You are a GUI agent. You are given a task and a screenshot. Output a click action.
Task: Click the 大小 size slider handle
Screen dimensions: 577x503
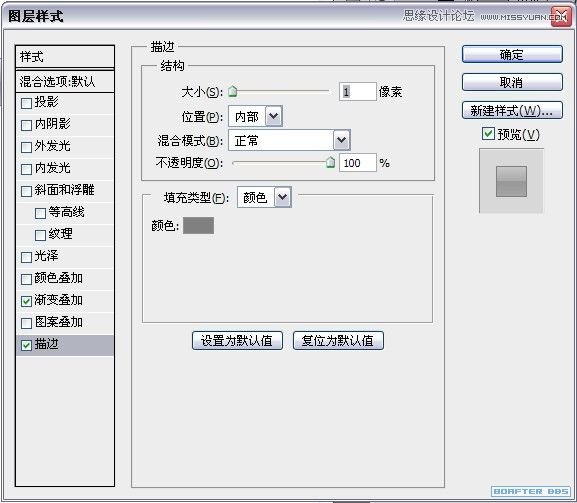coord(233,91)
